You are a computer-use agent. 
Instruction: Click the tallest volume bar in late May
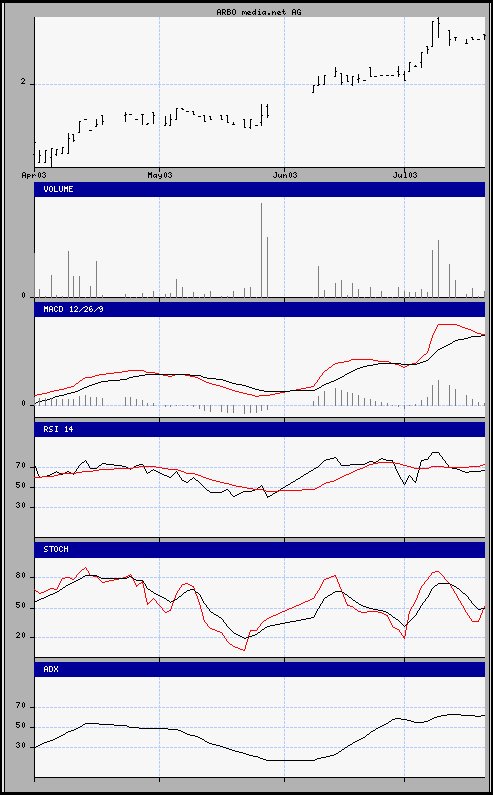(262, 250)
